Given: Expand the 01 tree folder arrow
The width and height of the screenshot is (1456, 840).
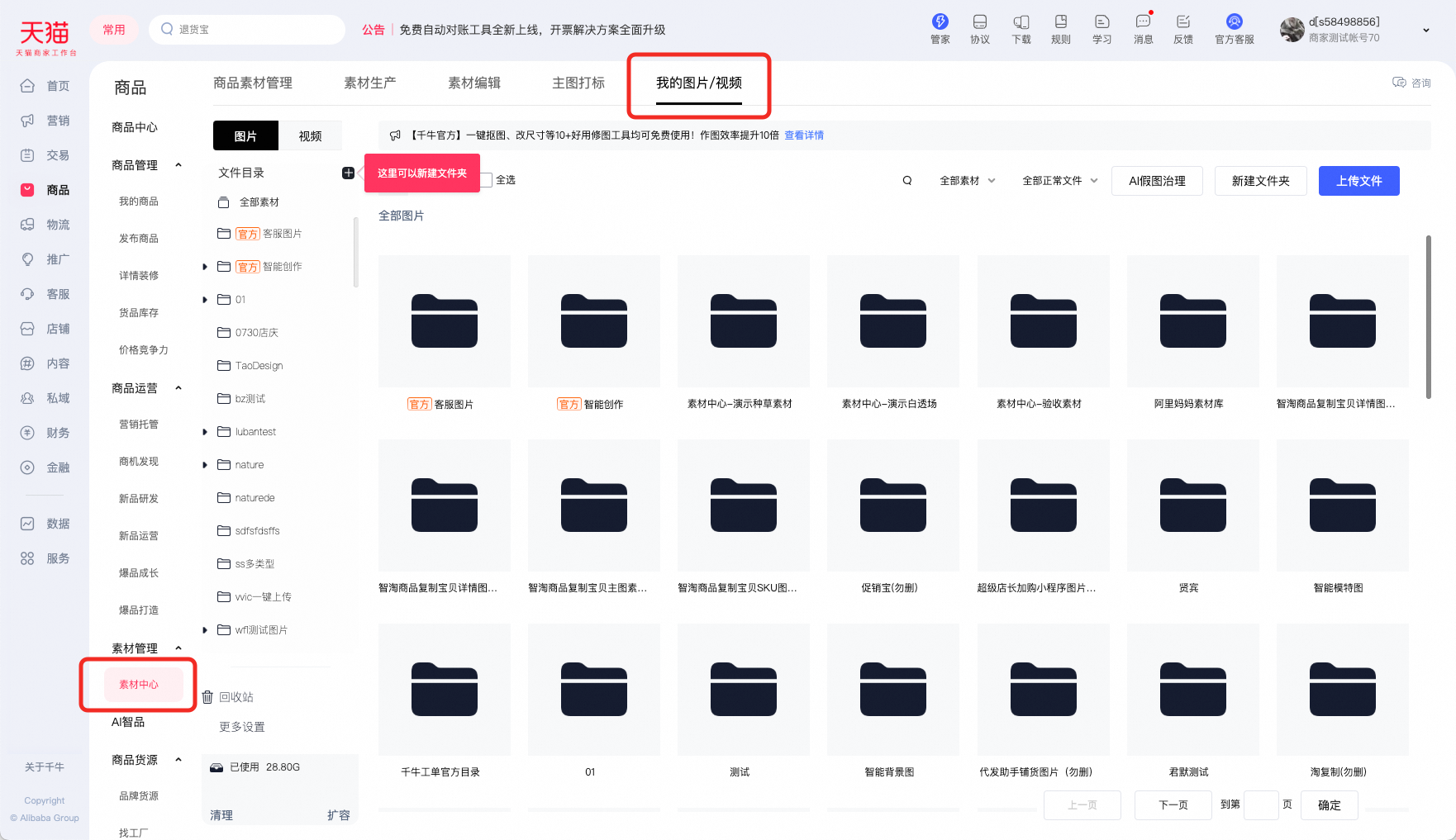Looking at the screenshot, I should [x=205, y=300].
